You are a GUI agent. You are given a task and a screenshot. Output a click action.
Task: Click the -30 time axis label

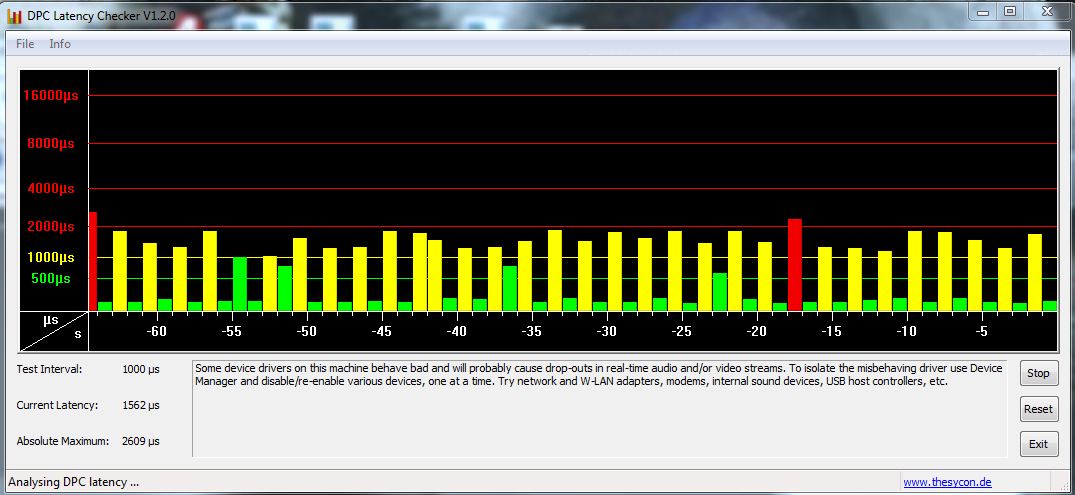point(607,332)
